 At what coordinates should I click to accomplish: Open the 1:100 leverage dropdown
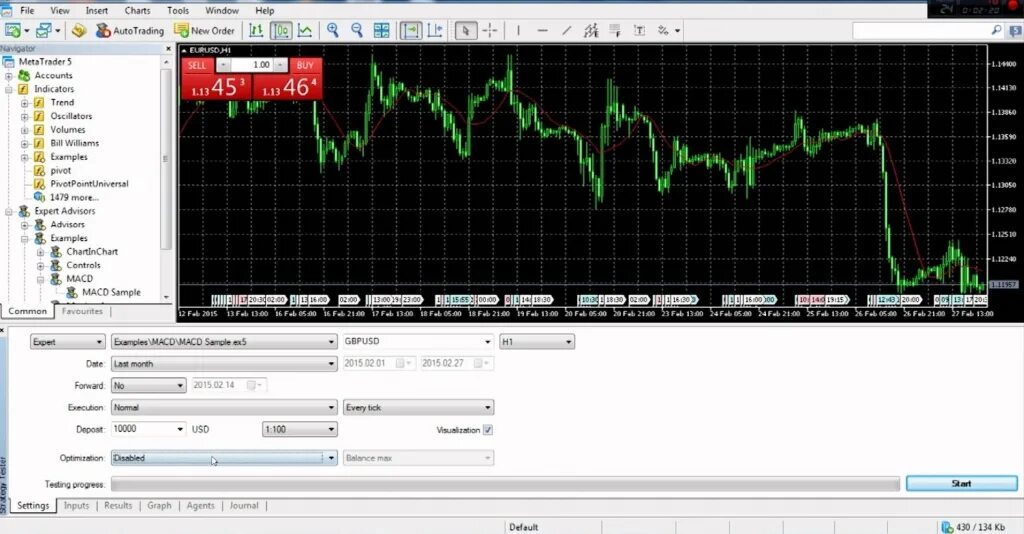(x=300, y=429)
